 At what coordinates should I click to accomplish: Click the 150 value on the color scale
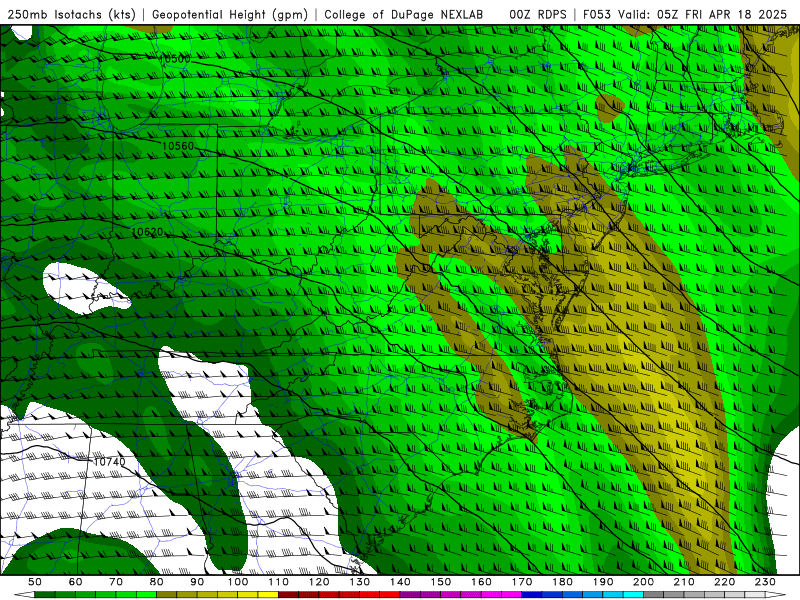click(441, 582)
